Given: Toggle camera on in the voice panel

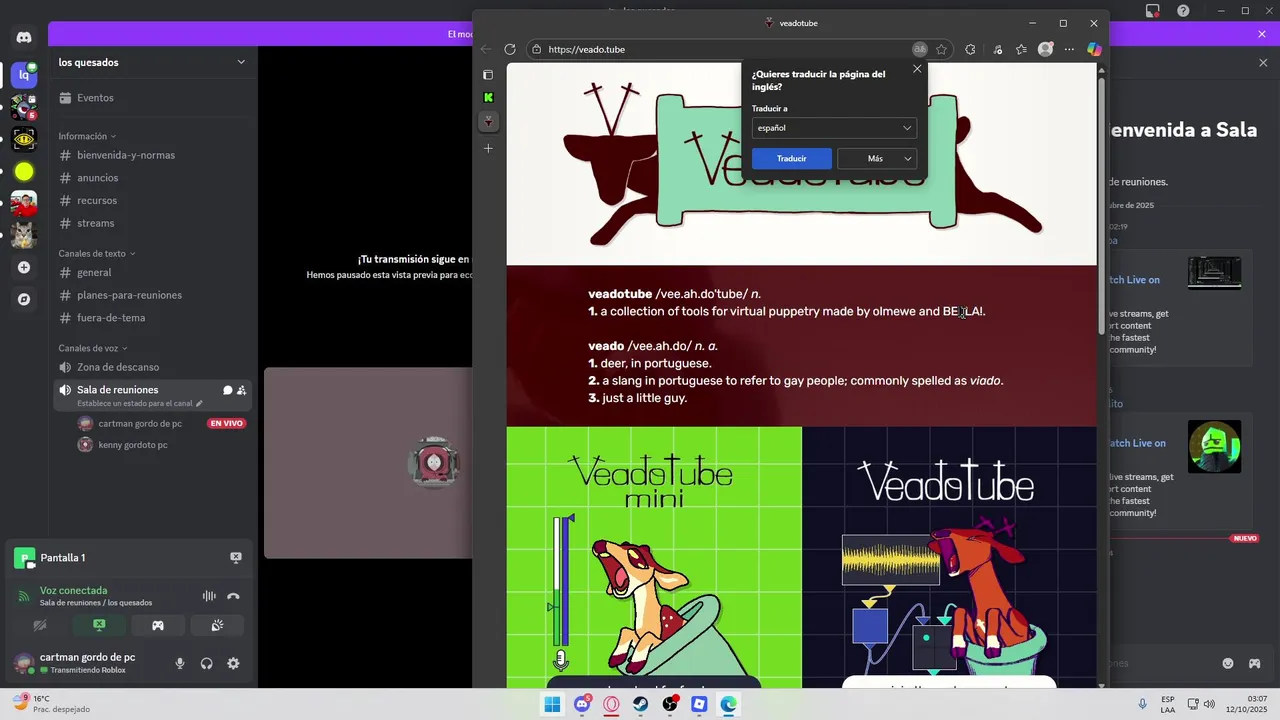Looking at the screenshot, I should [40, 626].
